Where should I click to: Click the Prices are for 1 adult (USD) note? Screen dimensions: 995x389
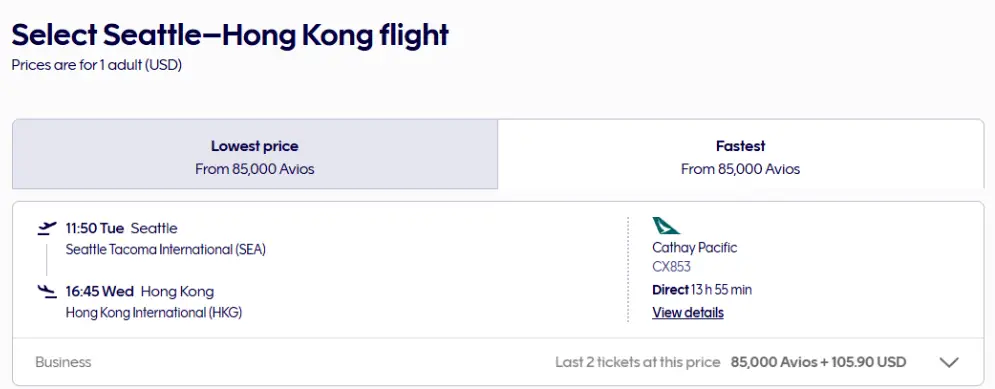click(x=96, y=65)
